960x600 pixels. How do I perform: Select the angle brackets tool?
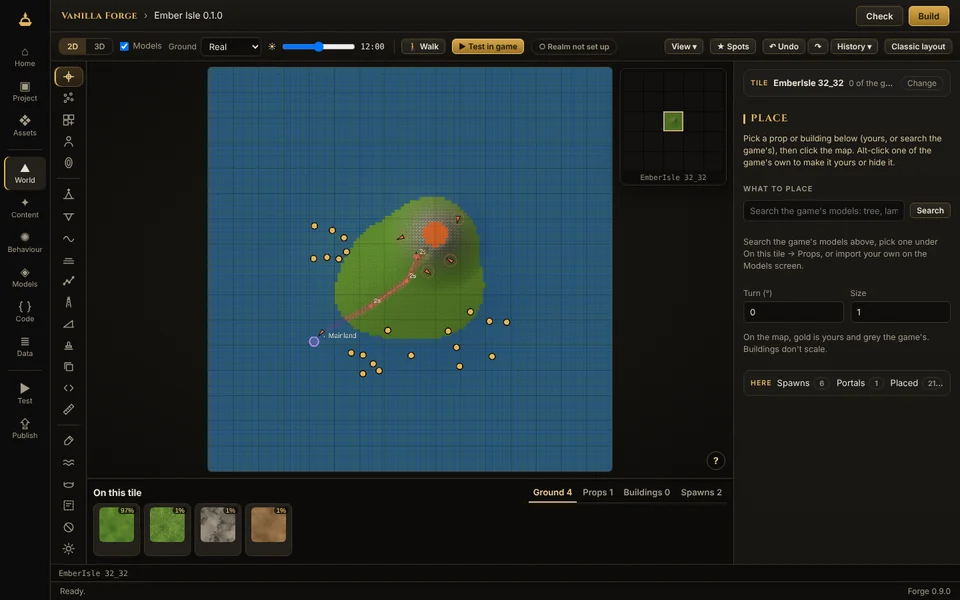69,388
